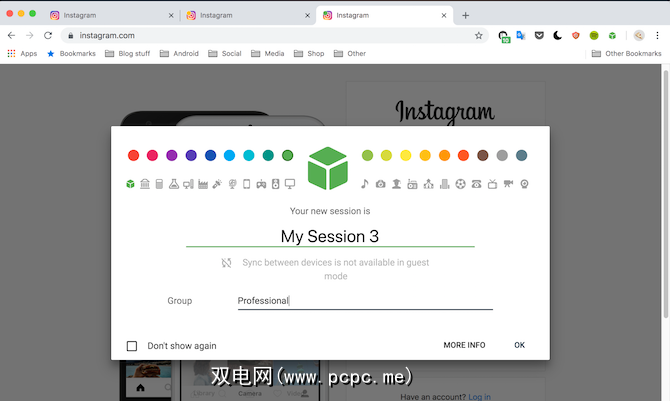Open the Social bookmarks folder

(225, 53)
